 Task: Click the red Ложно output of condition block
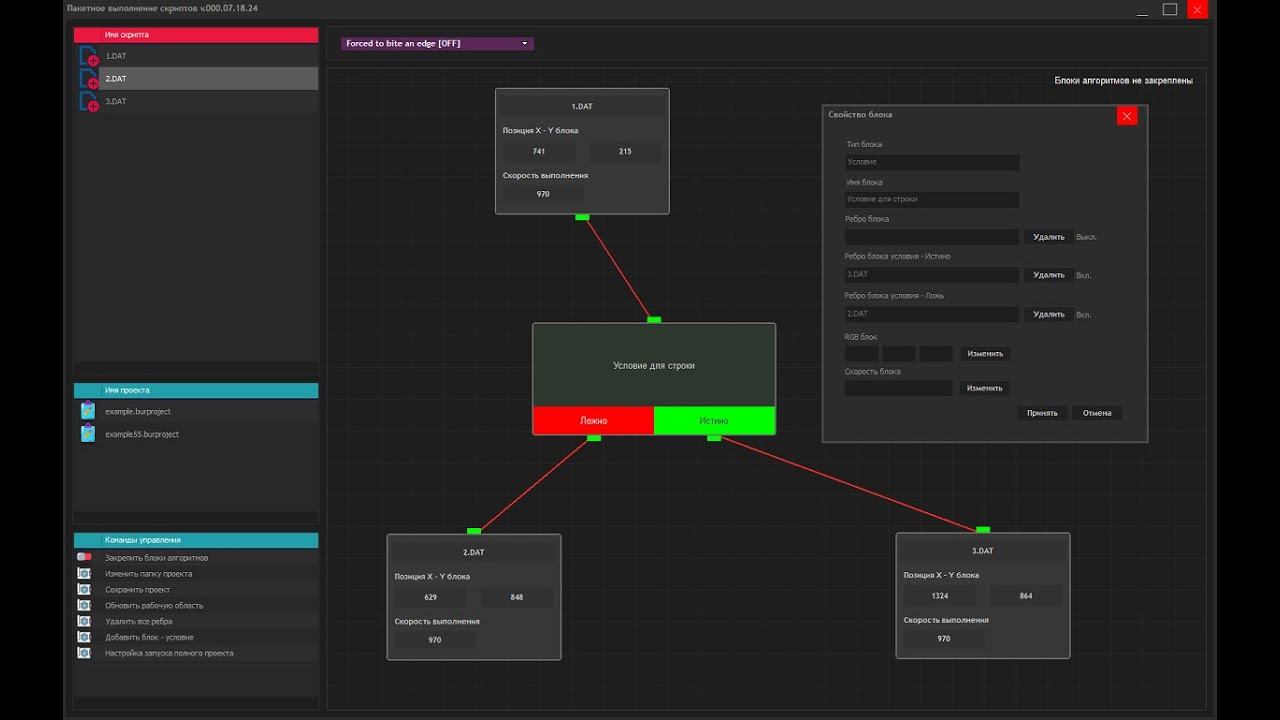[x=593, y=421]
